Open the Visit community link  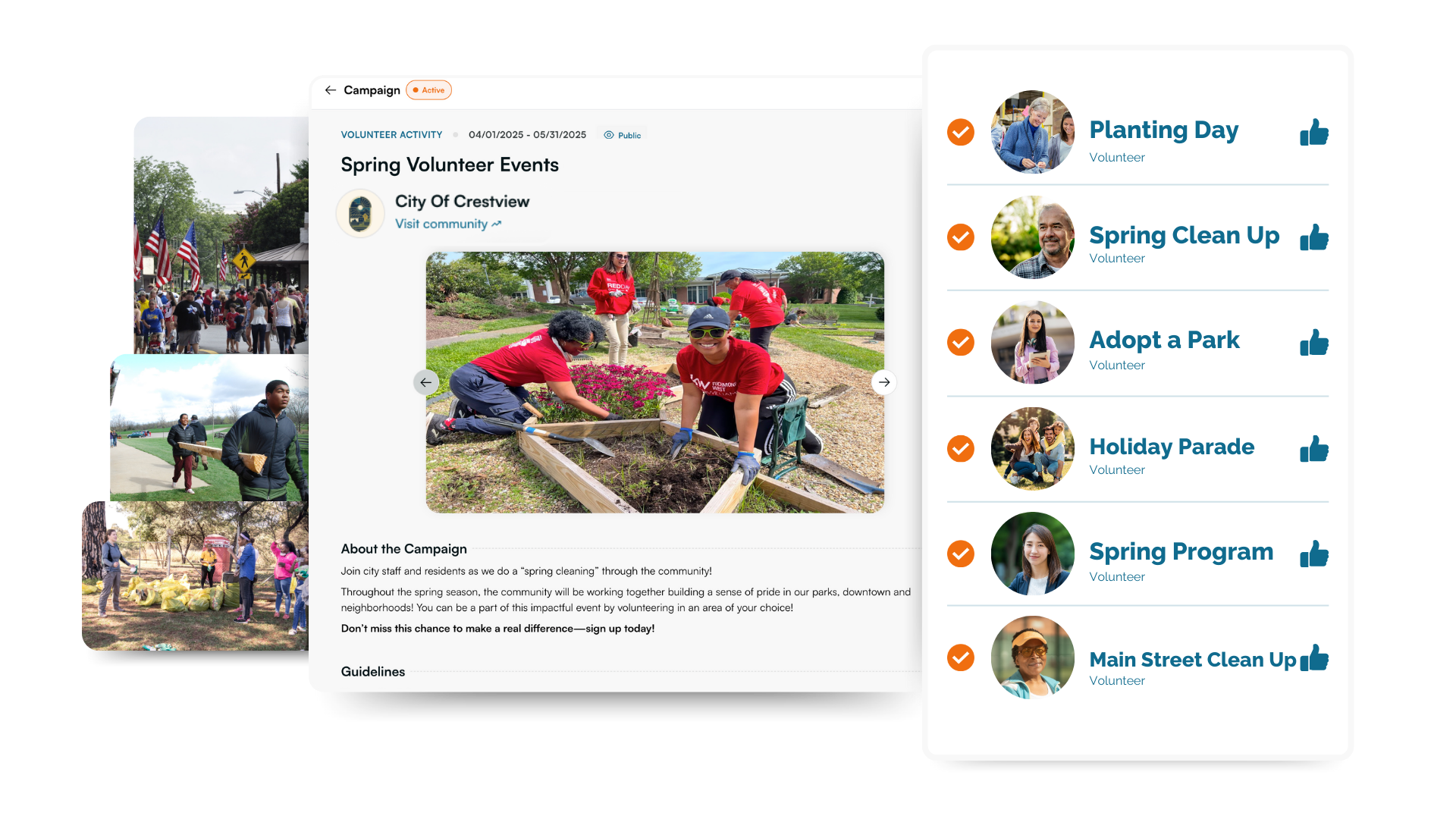click(448, 224)
